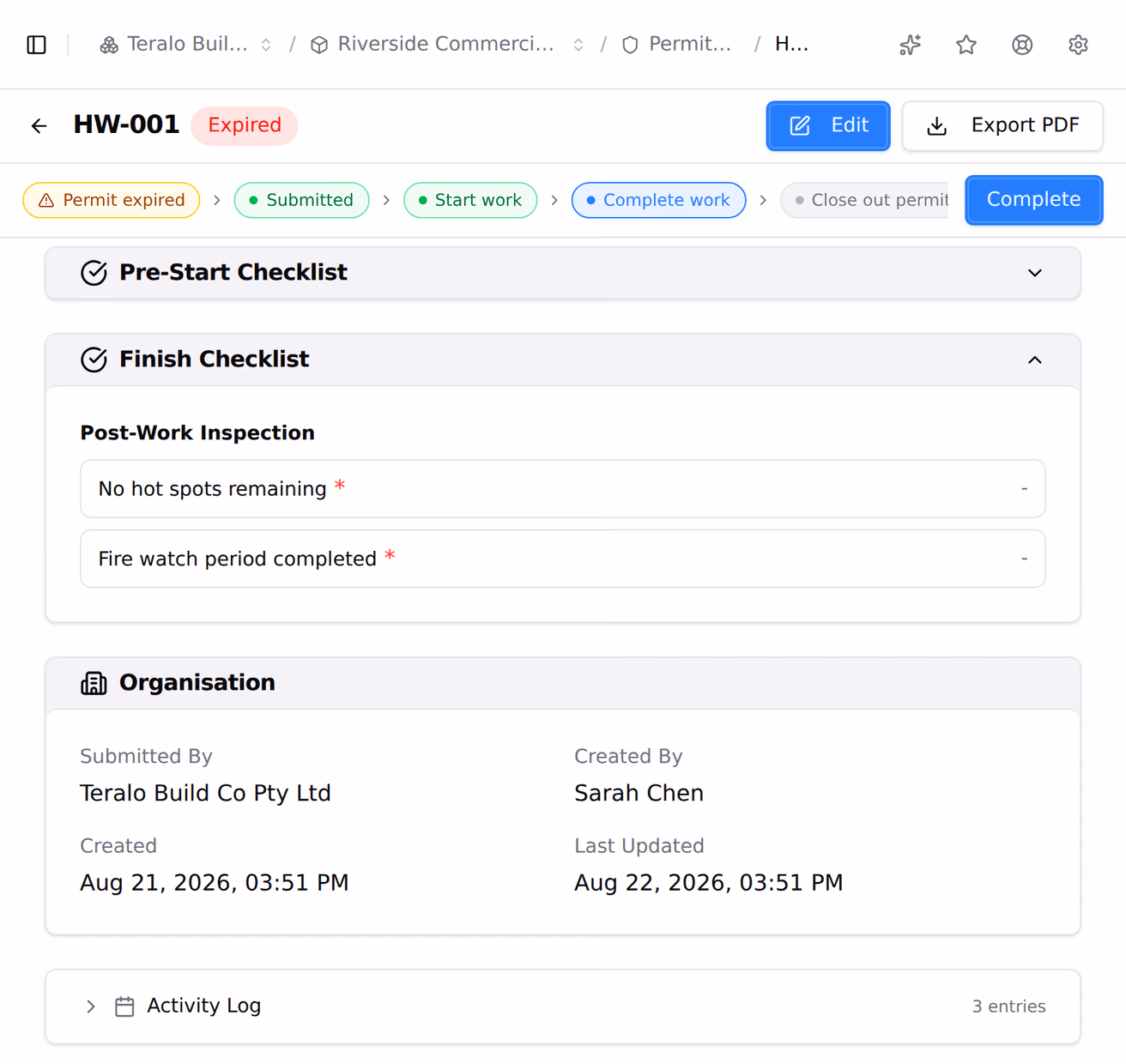Select the Complete work workflow step
Screen dimensions: 1126x1064
pyautogui.click(x=658, y=200)
